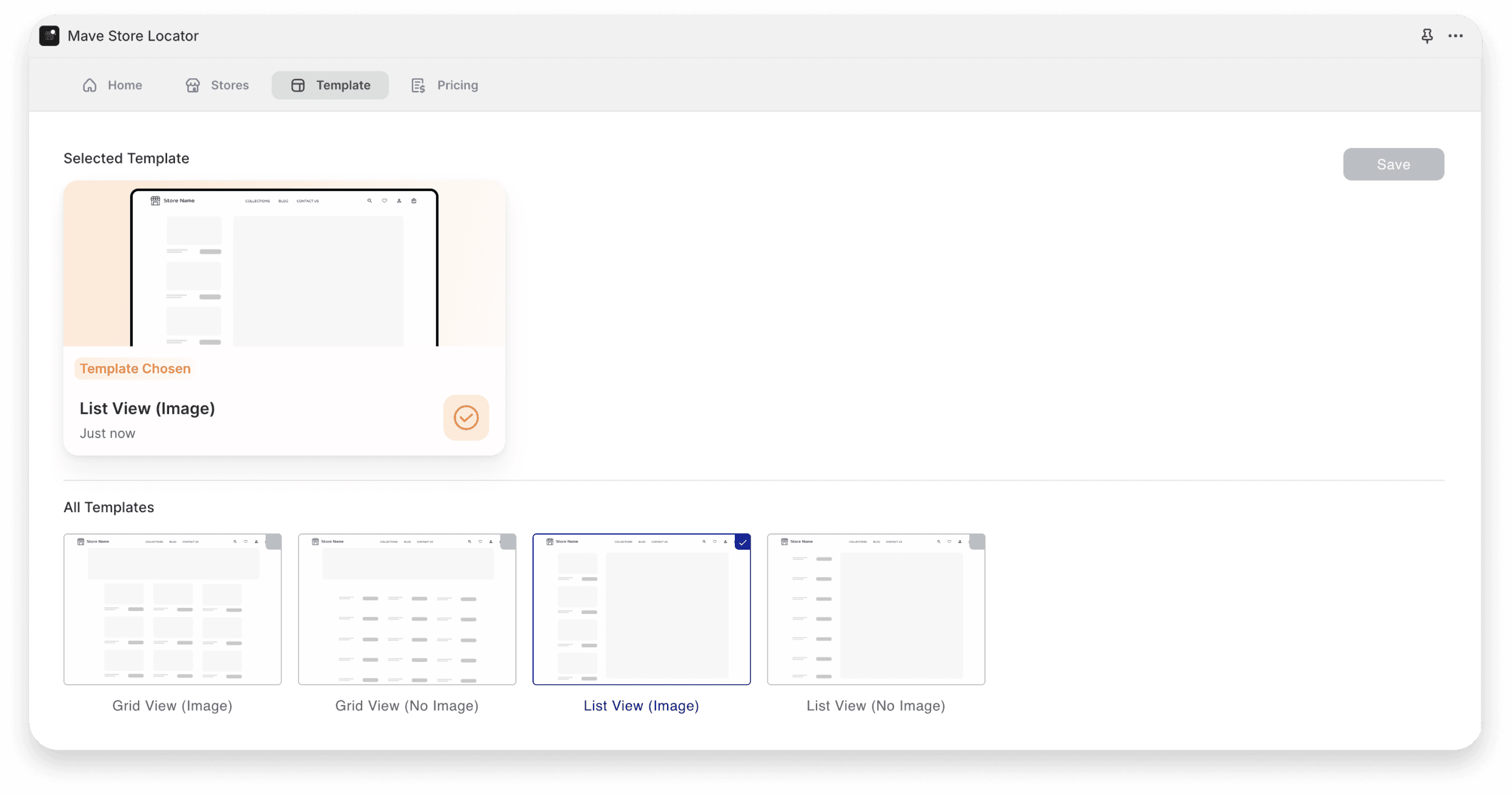
Task: Select the Grid View Image template thumbnail
Action: [x=172, y=608]
